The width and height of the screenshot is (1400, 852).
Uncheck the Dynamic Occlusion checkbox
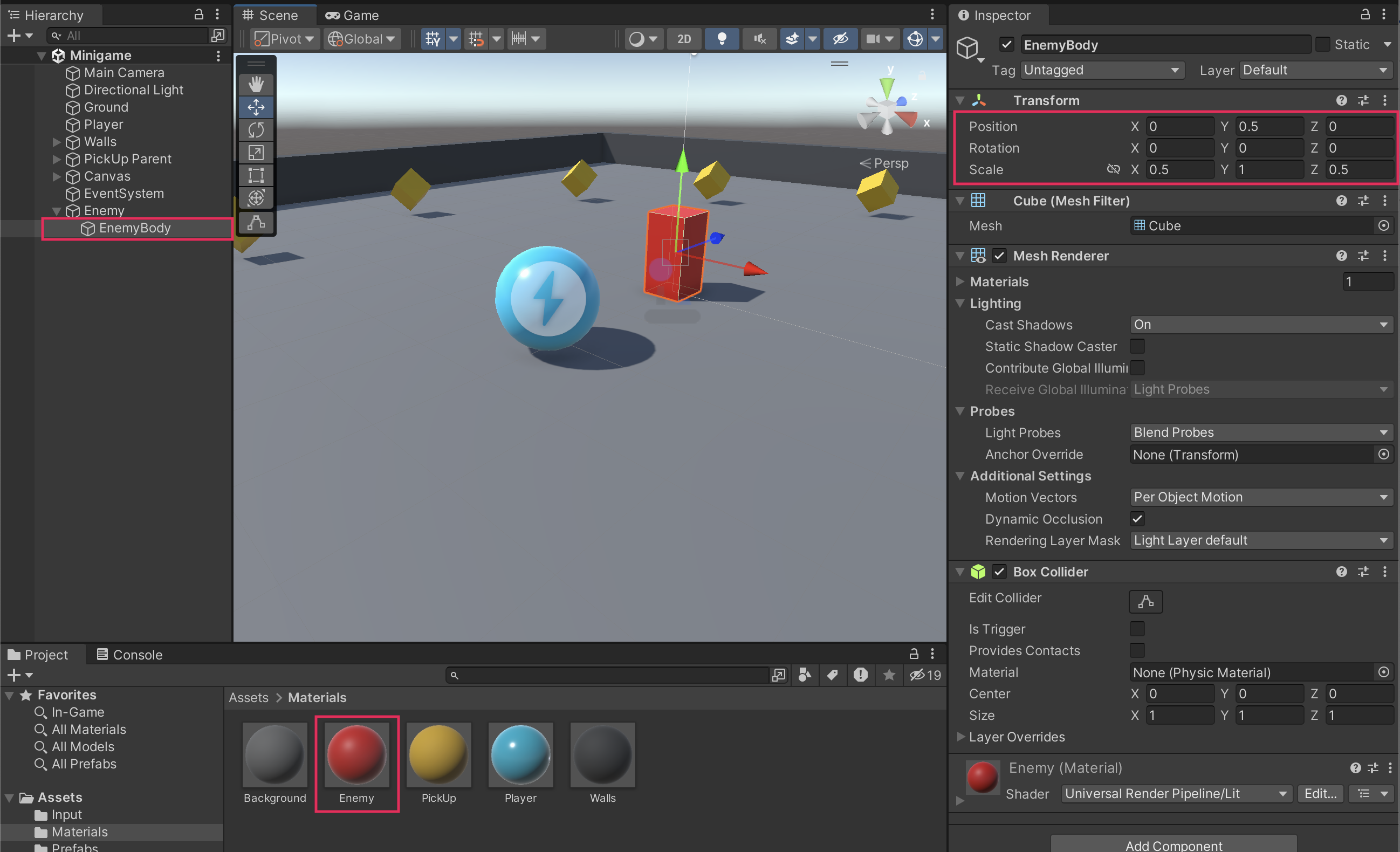(x=1137, y=519)
